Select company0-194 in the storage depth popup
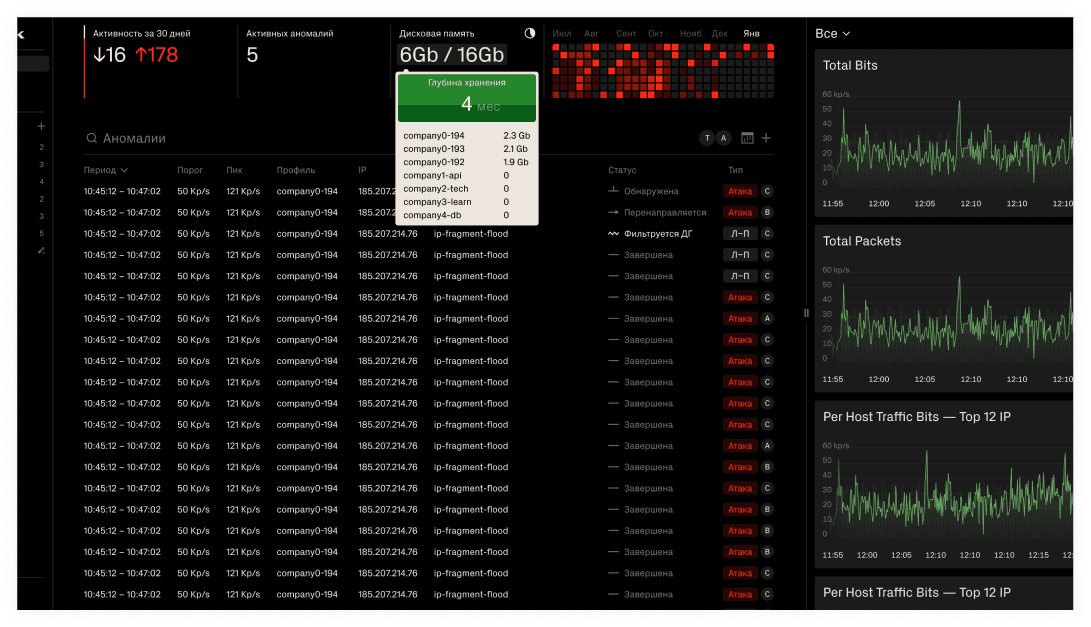This screenshot has width=1091, height=627. (x=432, y=135)
